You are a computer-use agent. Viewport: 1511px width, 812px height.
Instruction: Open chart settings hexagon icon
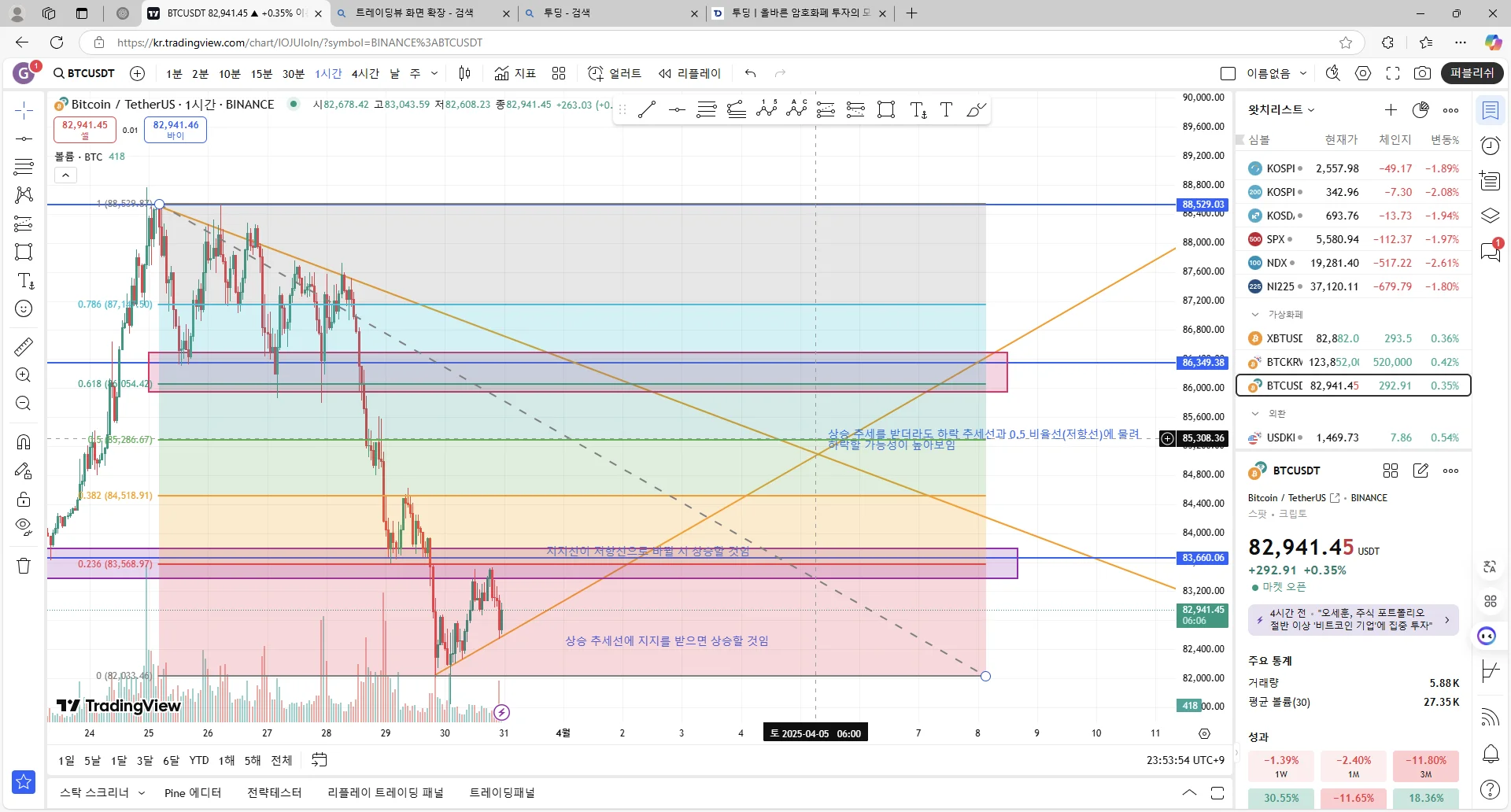[x=1363, y=73]
